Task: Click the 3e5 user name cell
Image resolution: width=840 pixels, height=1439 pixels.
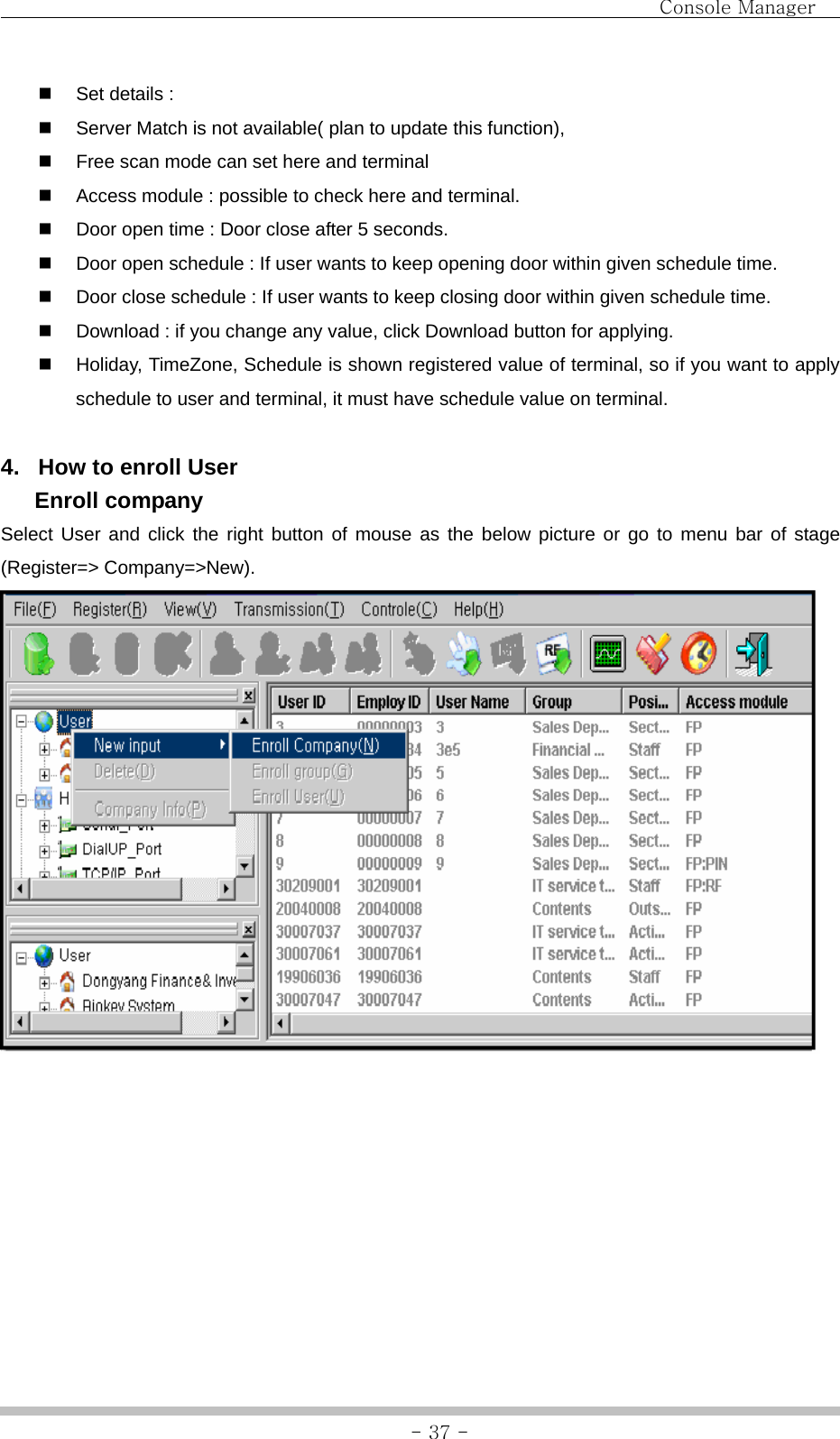Action: pyautogui.click(x=448, y=750)
